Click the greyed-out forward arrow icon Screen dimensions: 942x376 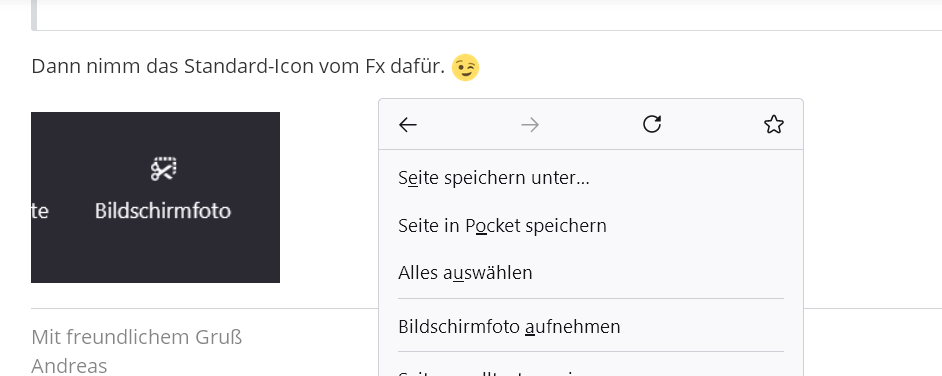(530, 125)
